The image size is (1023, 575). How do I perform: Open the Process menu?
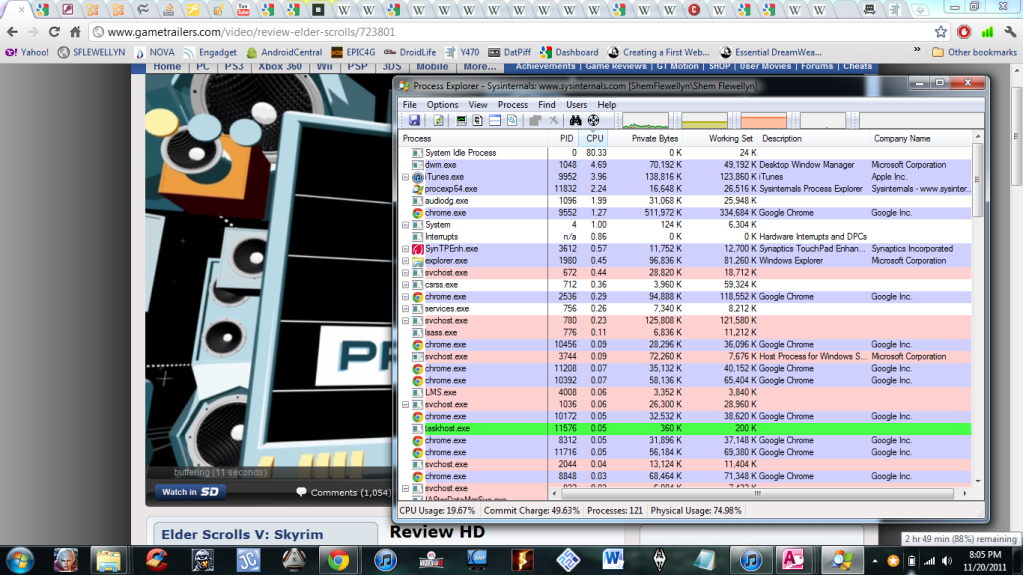tap(513, 104)
